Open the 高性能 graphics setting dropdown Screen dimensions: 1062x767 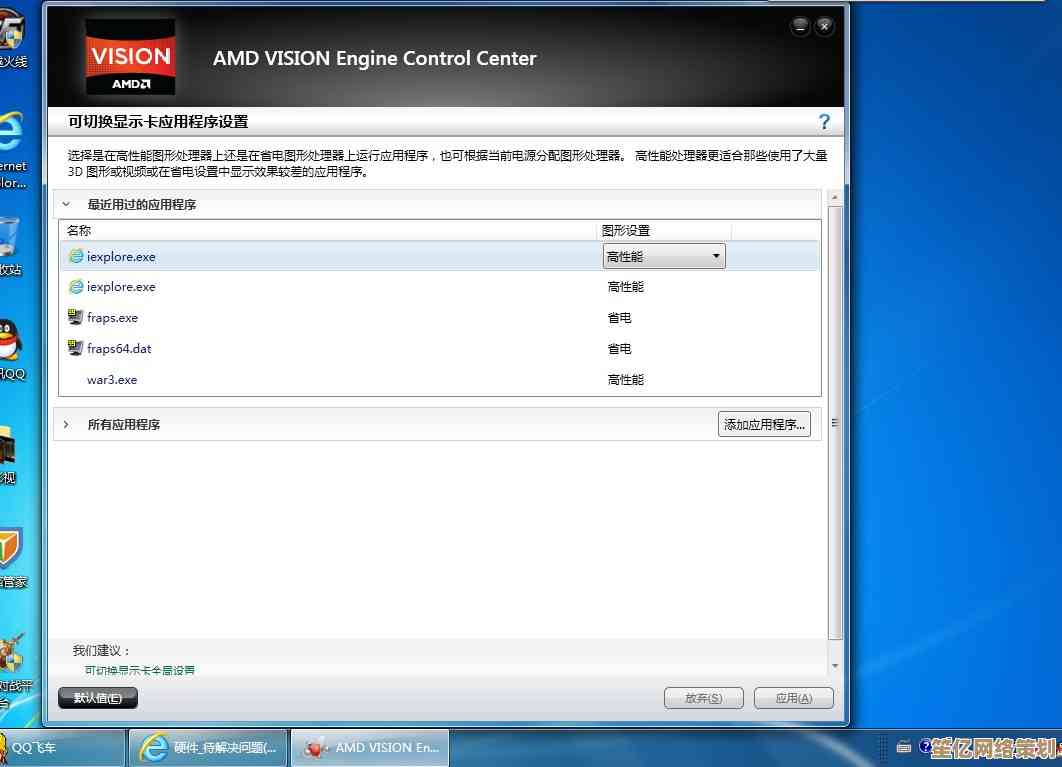pyautogui.click(x=664, y=257)
